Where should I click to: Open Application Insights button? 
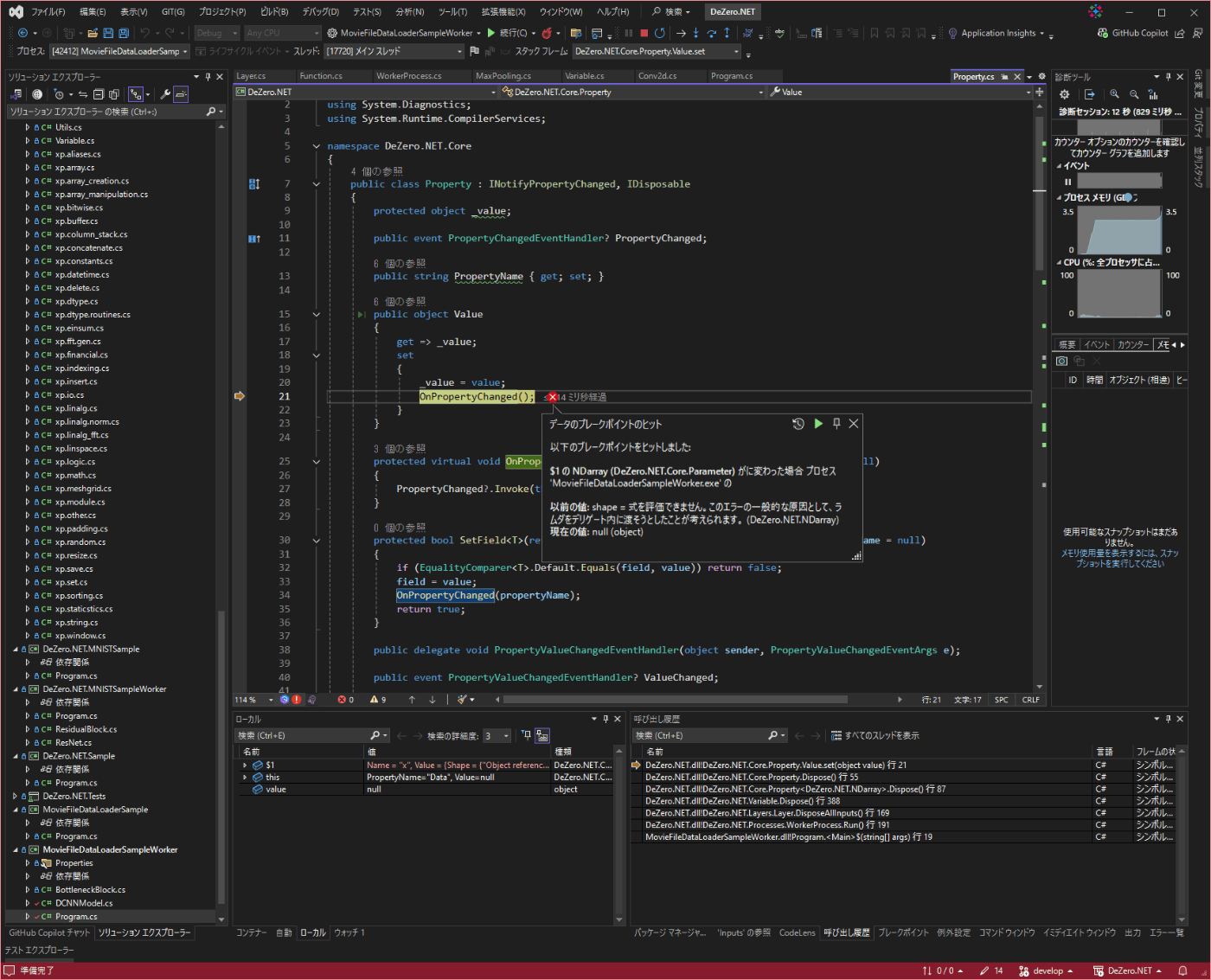(x=998, y=33)
